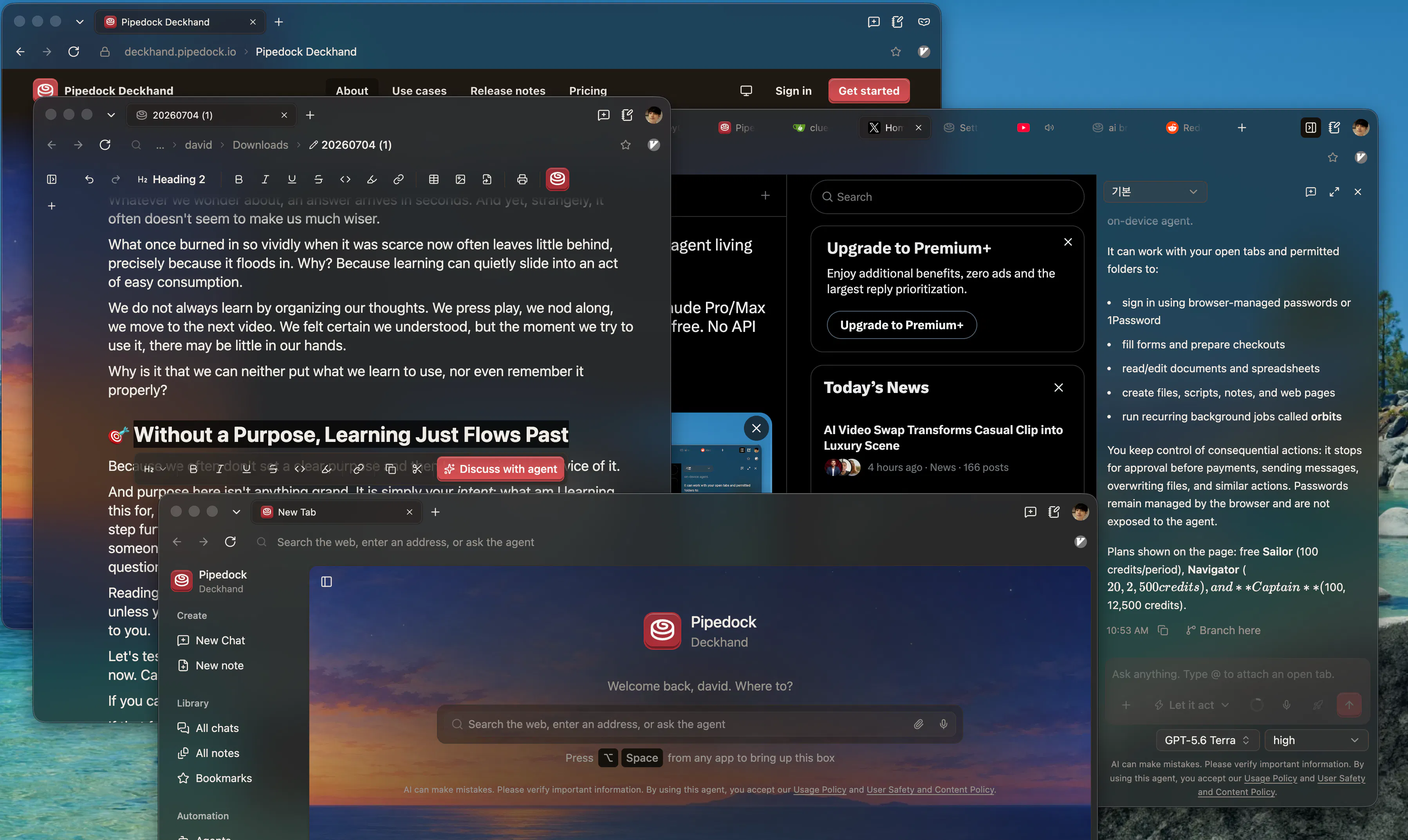Insert inline code from the main notes toolbar

345,179
